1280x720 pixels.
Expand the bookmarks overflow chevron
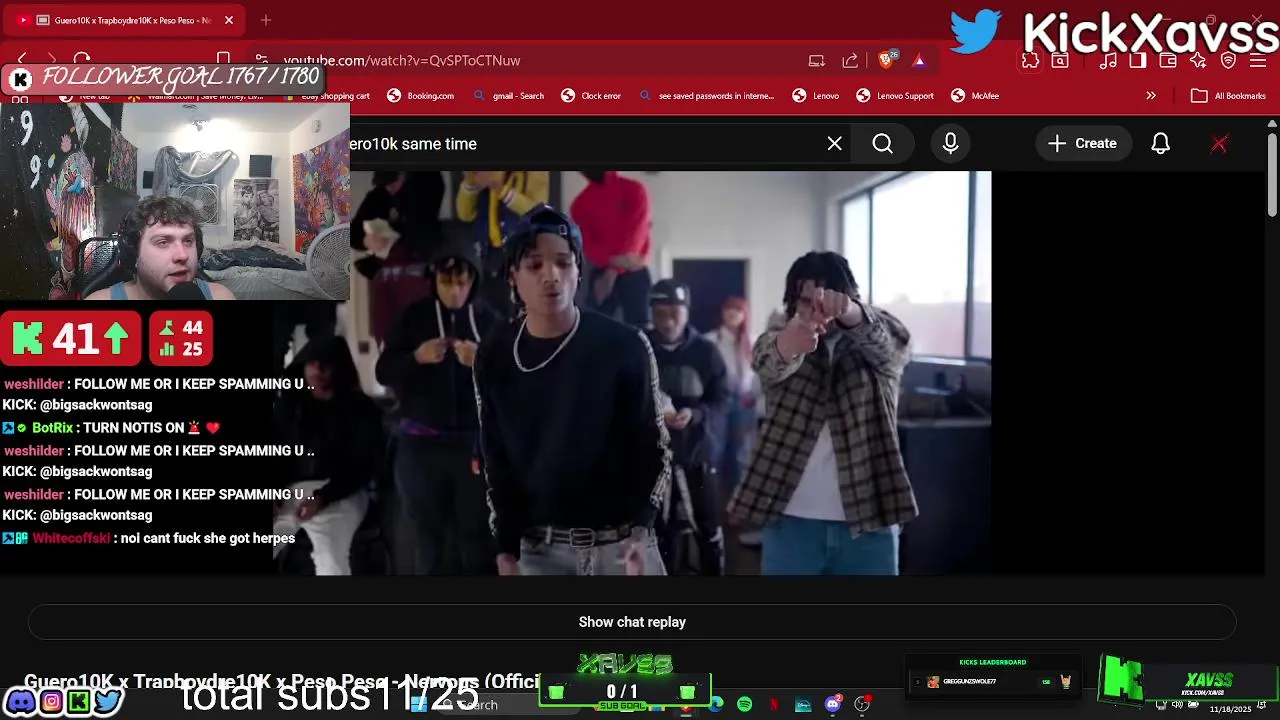[x=1151, y=96]
